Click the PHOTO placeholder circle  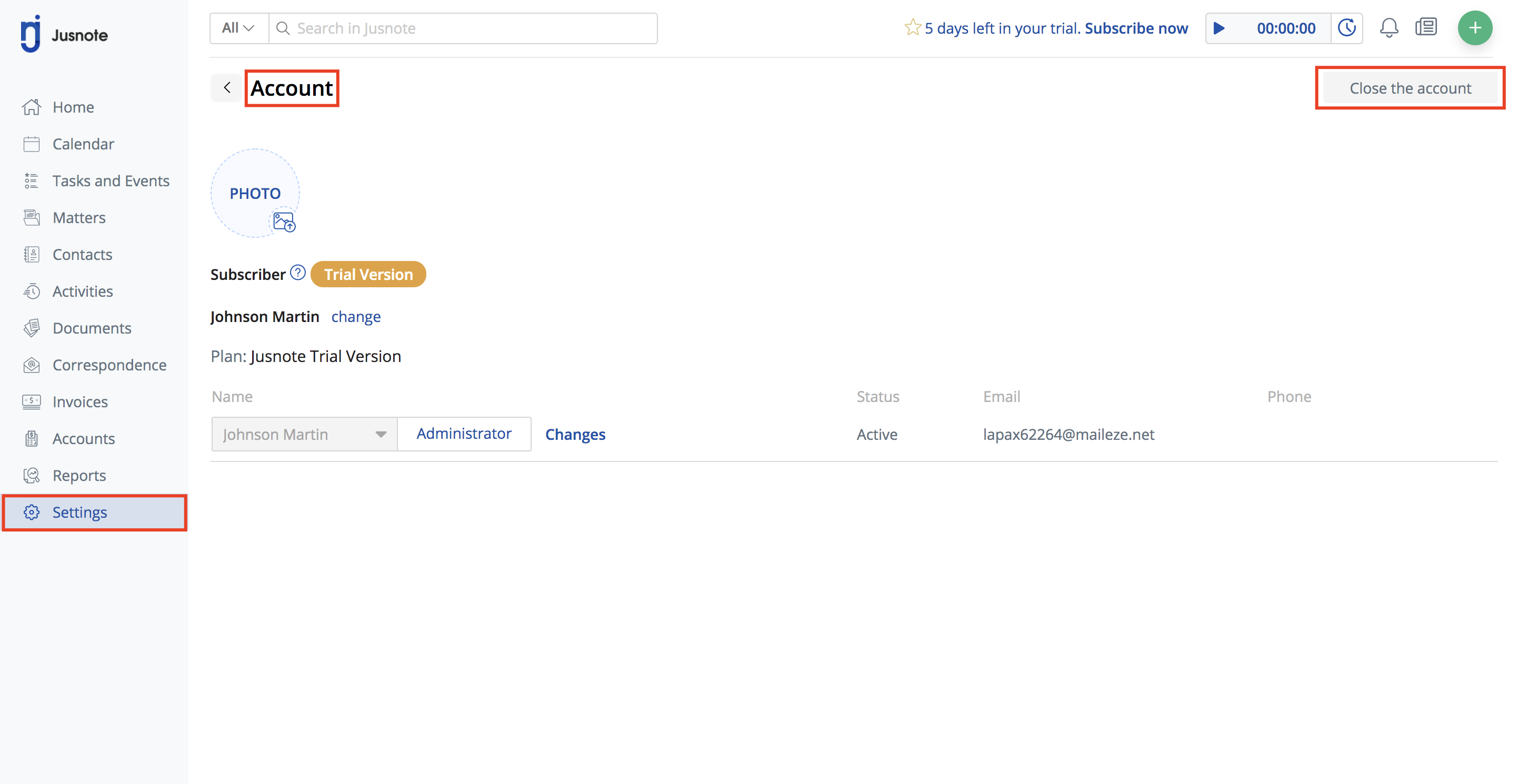[255, 193]
